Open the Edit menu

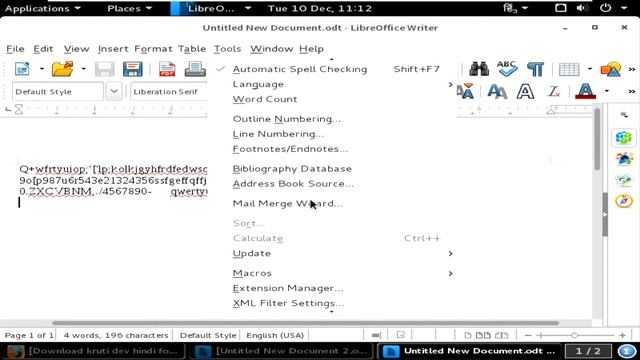43,49
